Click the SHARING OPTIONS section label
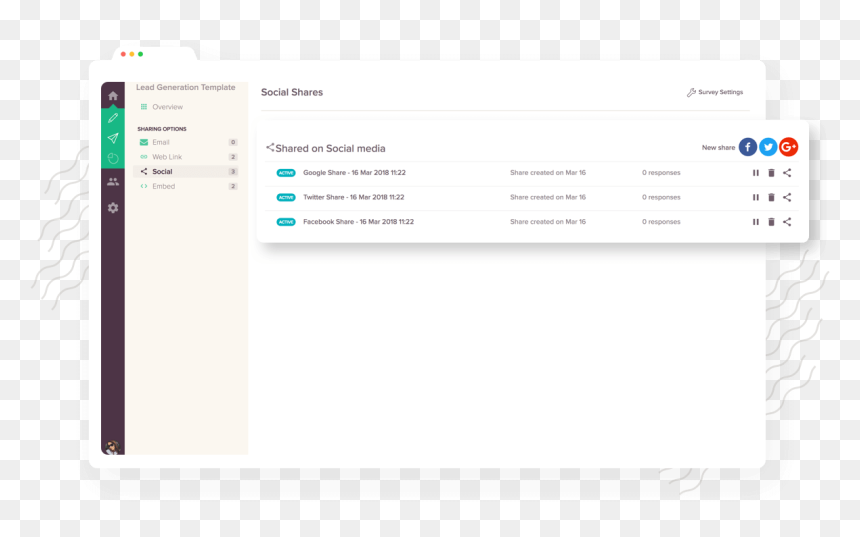 click(x=162, y=129)
